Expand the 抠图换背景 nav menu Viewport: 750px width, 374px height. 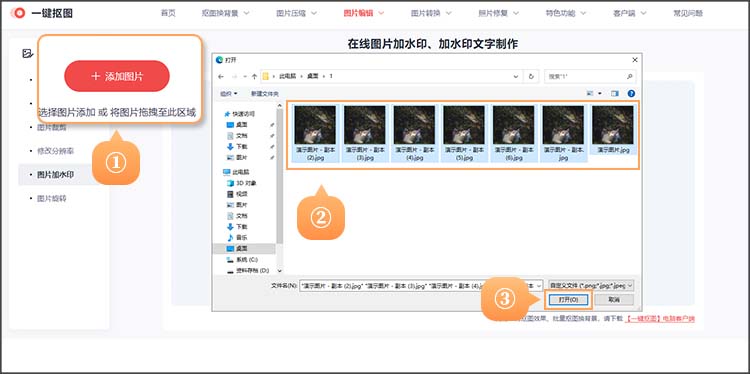[225, 13]
